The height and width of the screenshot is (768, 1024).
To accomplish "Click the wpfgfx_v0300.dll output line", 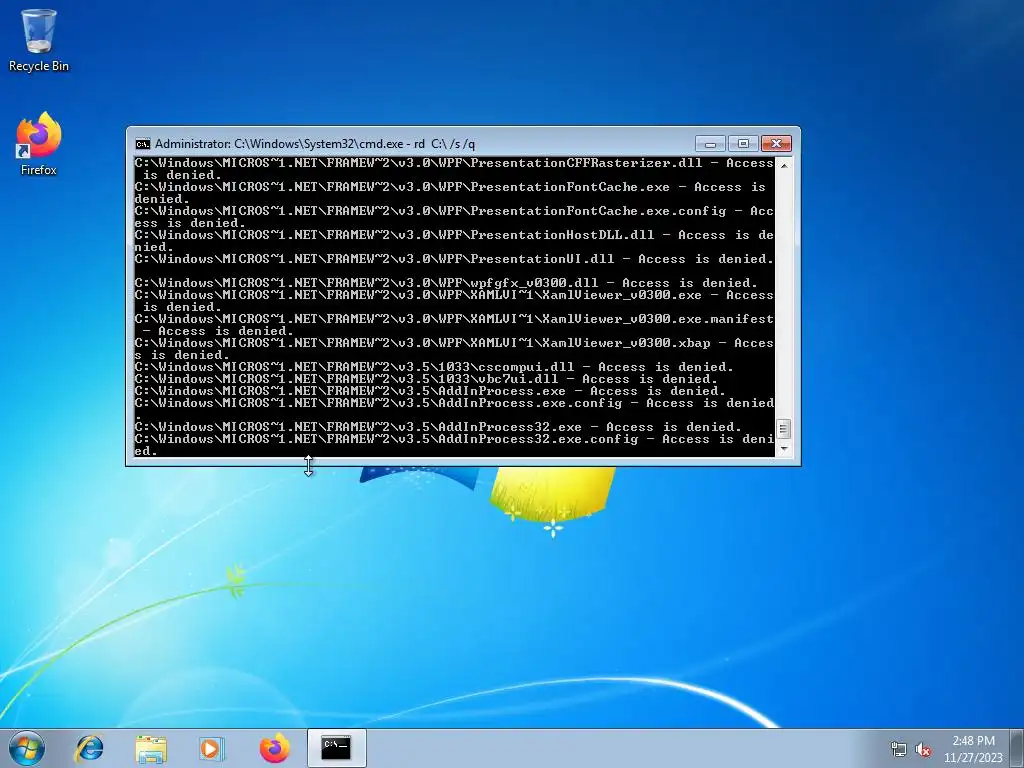I will pyautogui.click(x=446, y=283).
